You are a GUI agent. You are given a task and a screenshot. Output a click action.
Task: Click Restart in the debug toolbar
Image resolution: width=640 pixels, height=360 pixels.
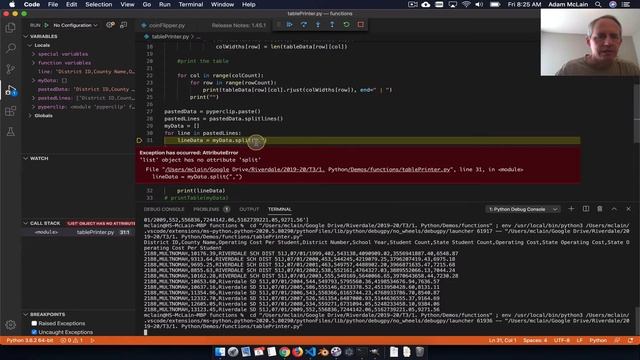[346, 25]
